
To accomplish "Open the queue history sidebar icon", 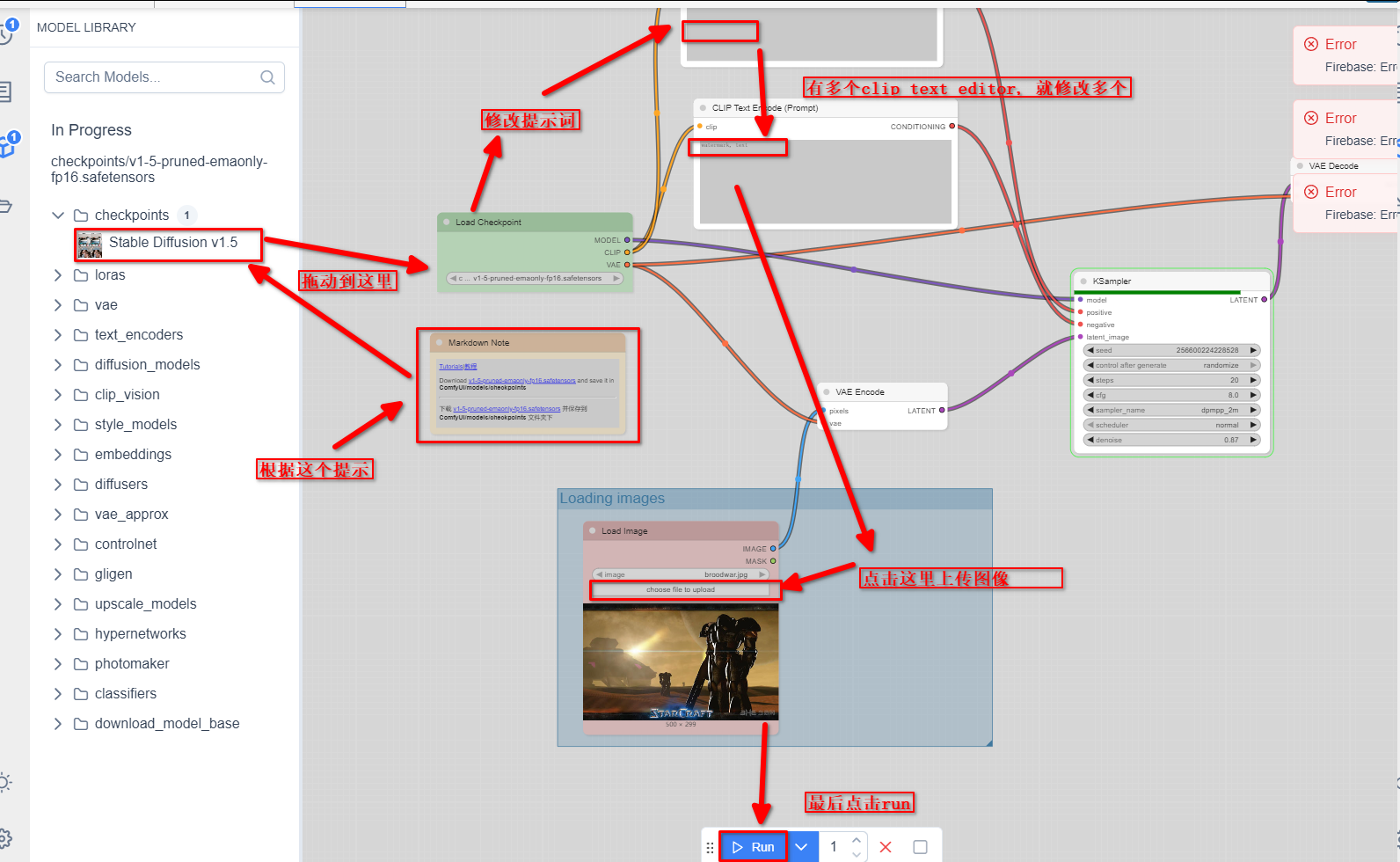I will pos(5,33).
